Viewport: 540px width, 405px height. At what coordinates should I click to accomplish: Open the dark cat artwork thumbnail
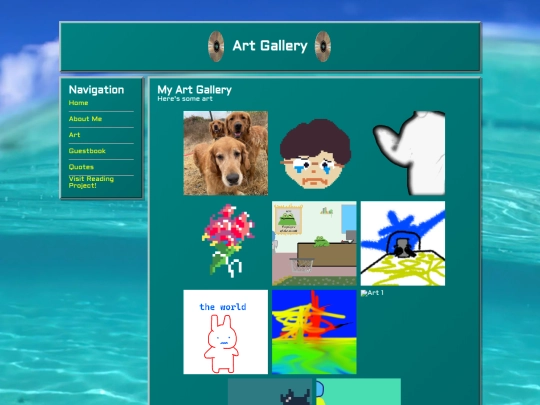coord(270,392)
